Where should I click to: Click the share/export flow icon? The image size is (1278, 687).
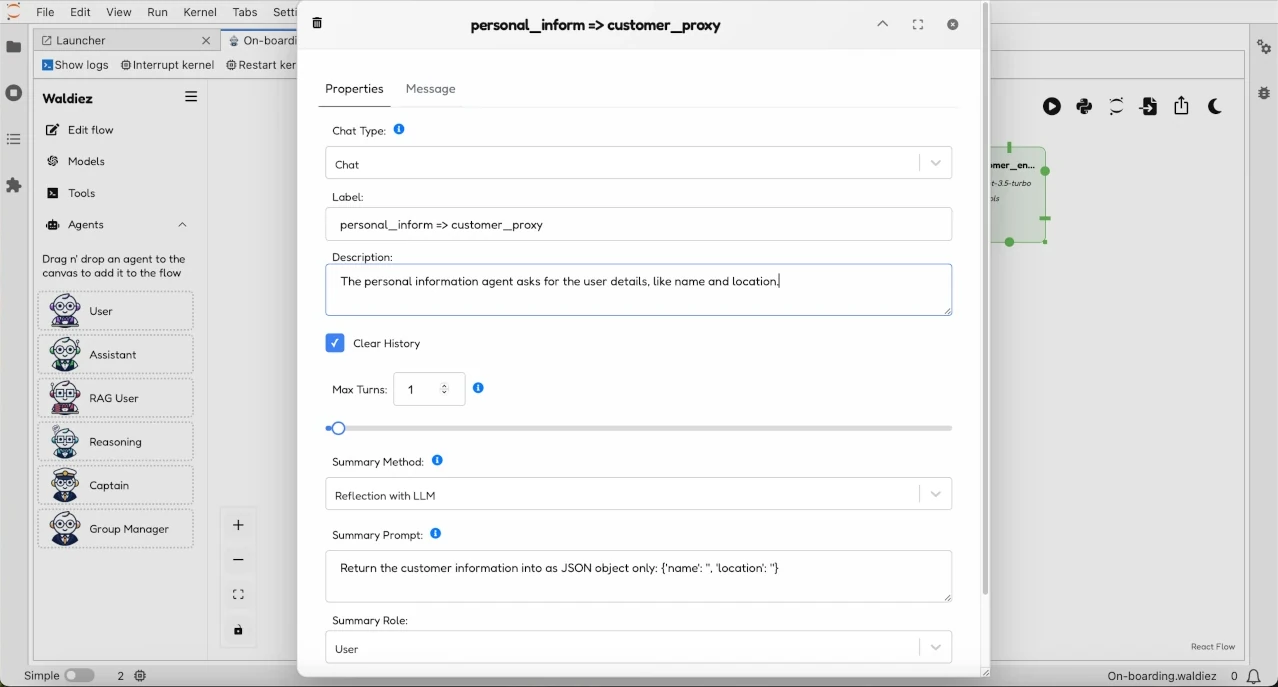1182,106
